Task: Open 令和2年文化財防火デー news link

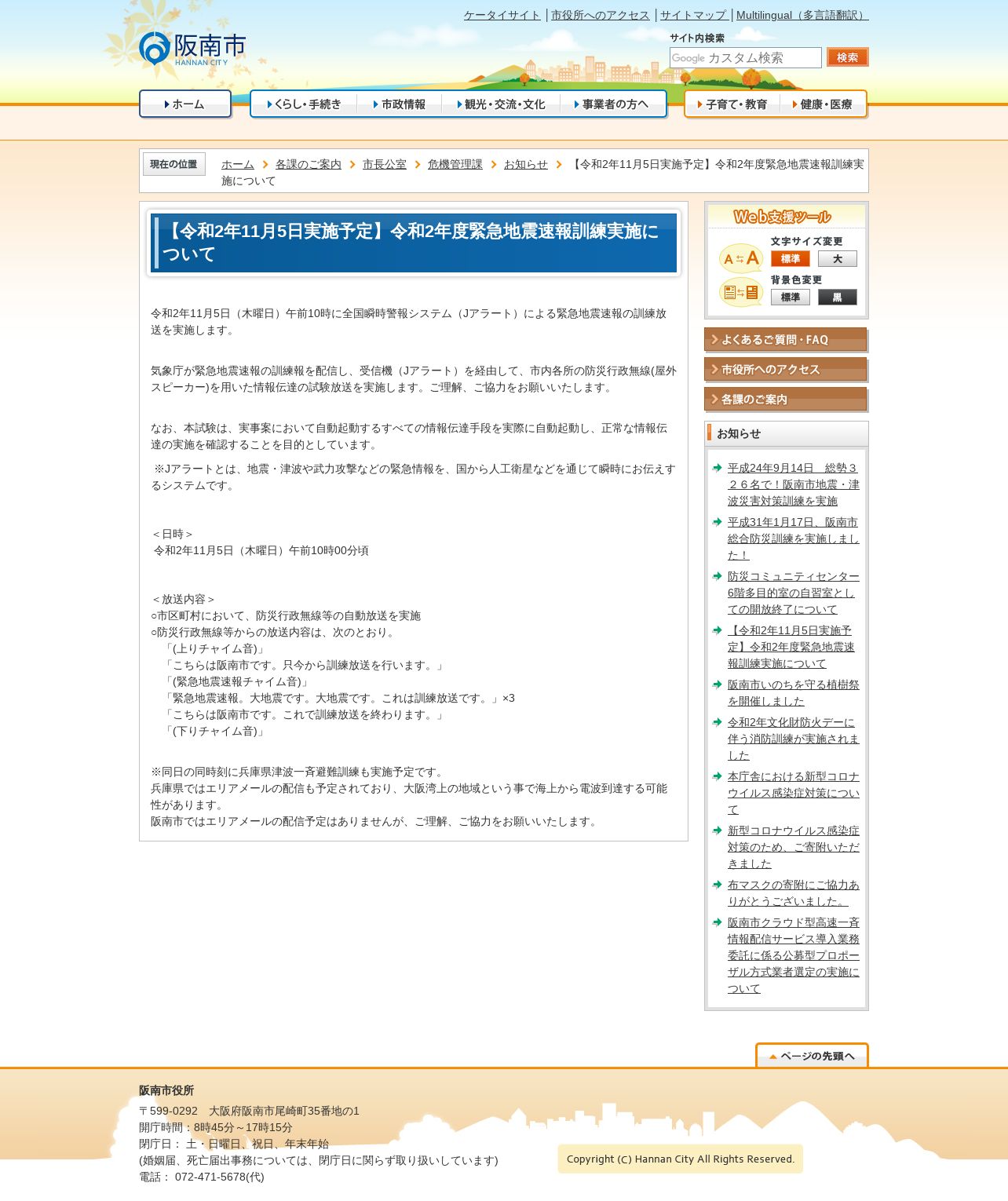Action: coord(793,739)
